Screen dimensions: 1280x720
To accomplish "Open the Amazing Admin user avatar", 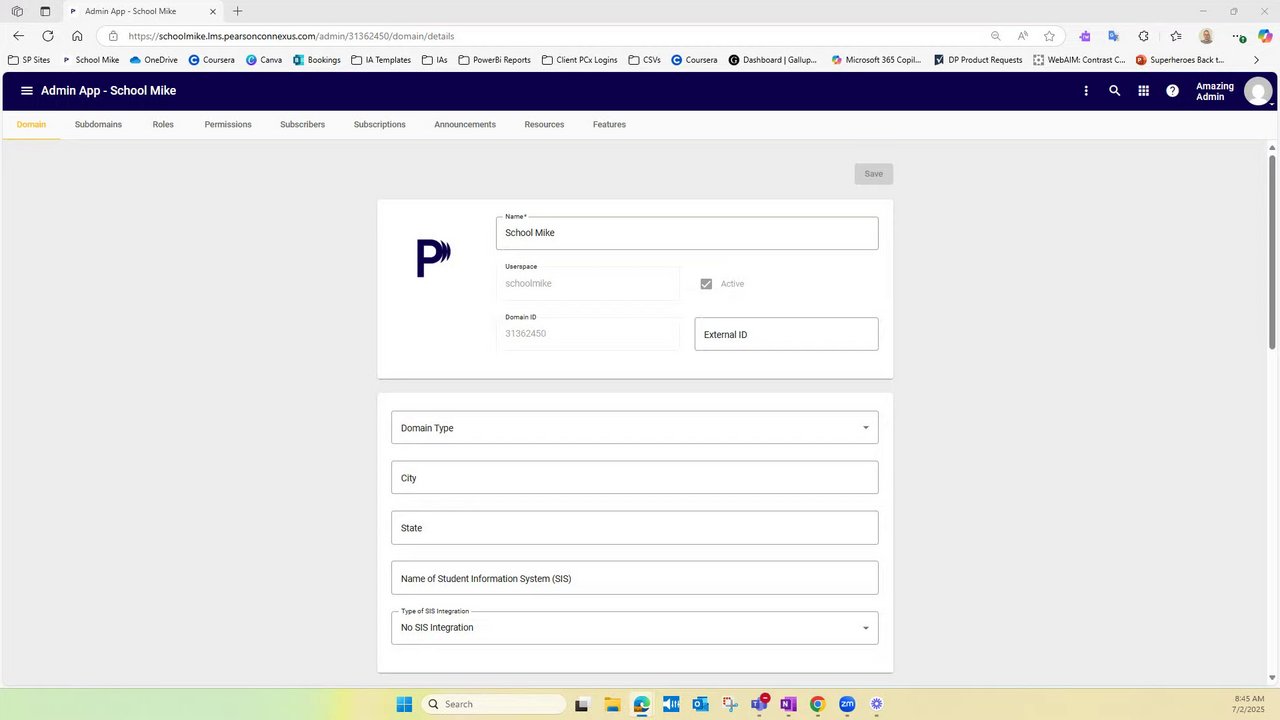I will click(1257, 92).
